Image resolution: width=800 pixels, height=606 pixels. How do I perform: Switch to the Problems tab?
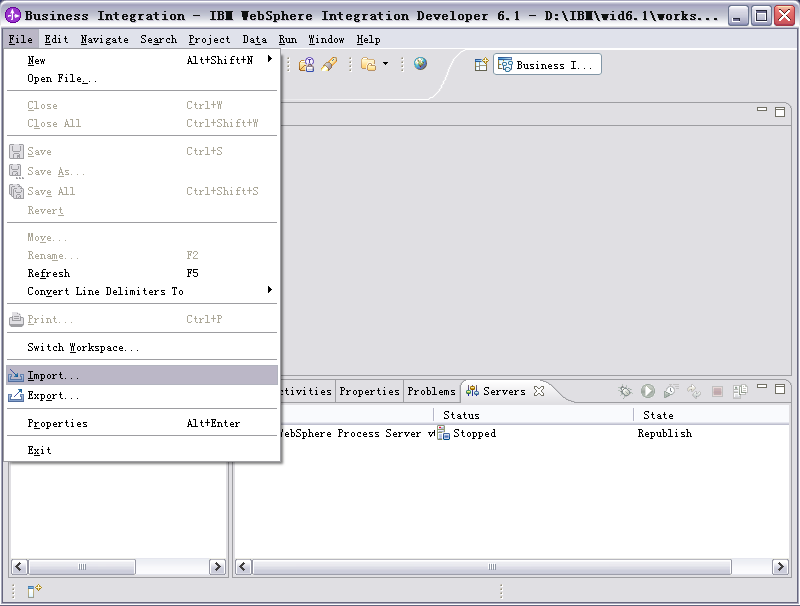(432, 391)
